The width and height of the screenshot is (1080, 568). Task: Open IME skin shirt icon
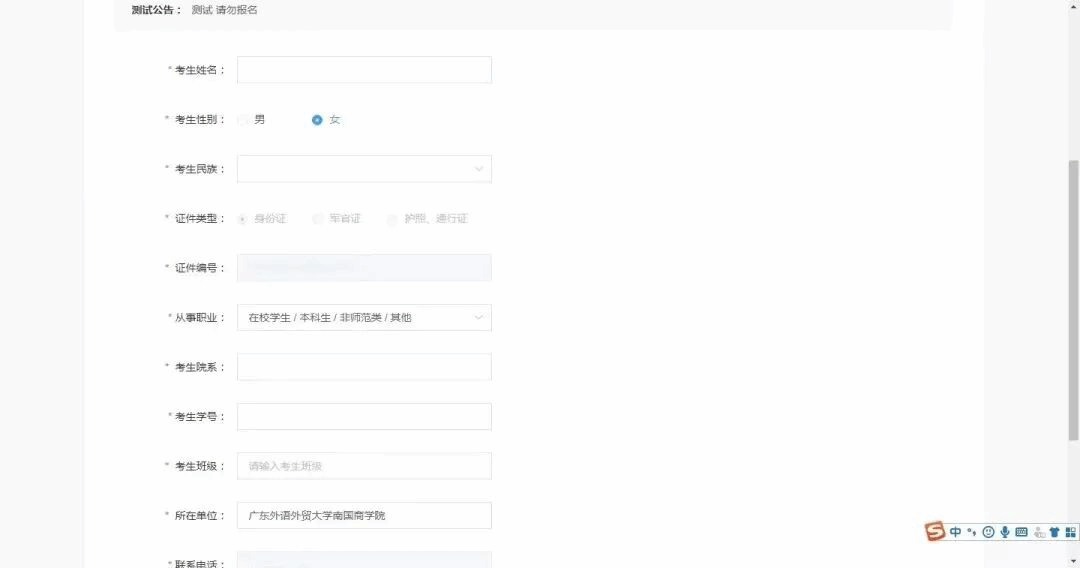(x=1054, y=532)
